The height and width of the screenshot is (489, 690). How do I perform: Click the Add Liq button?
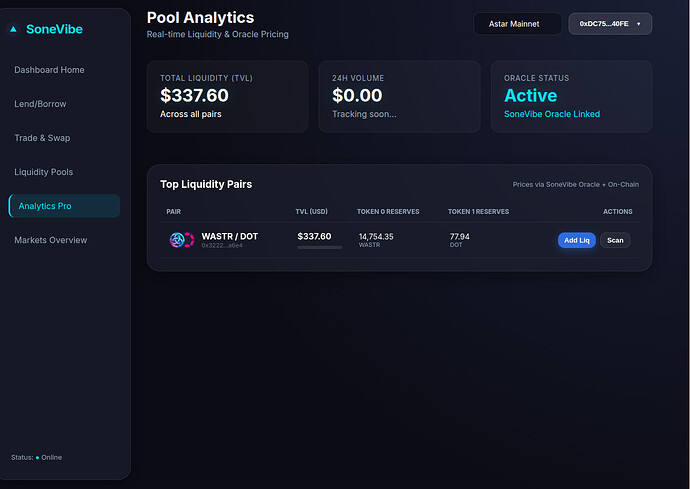[x=576, y=240]
